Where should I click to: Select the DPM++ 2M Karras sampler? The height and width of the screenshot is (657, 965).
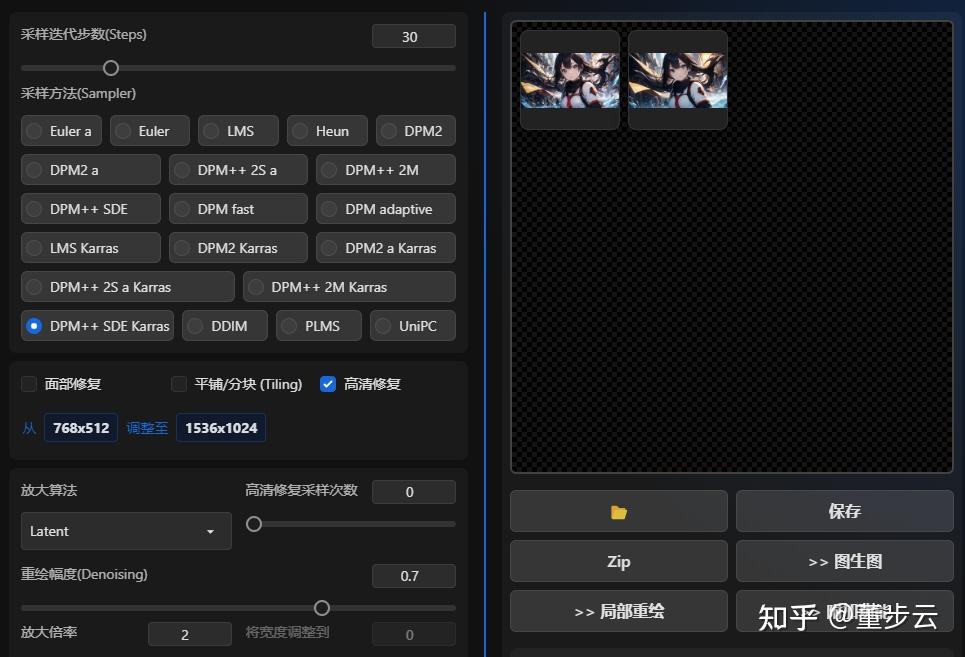[349, 286]
